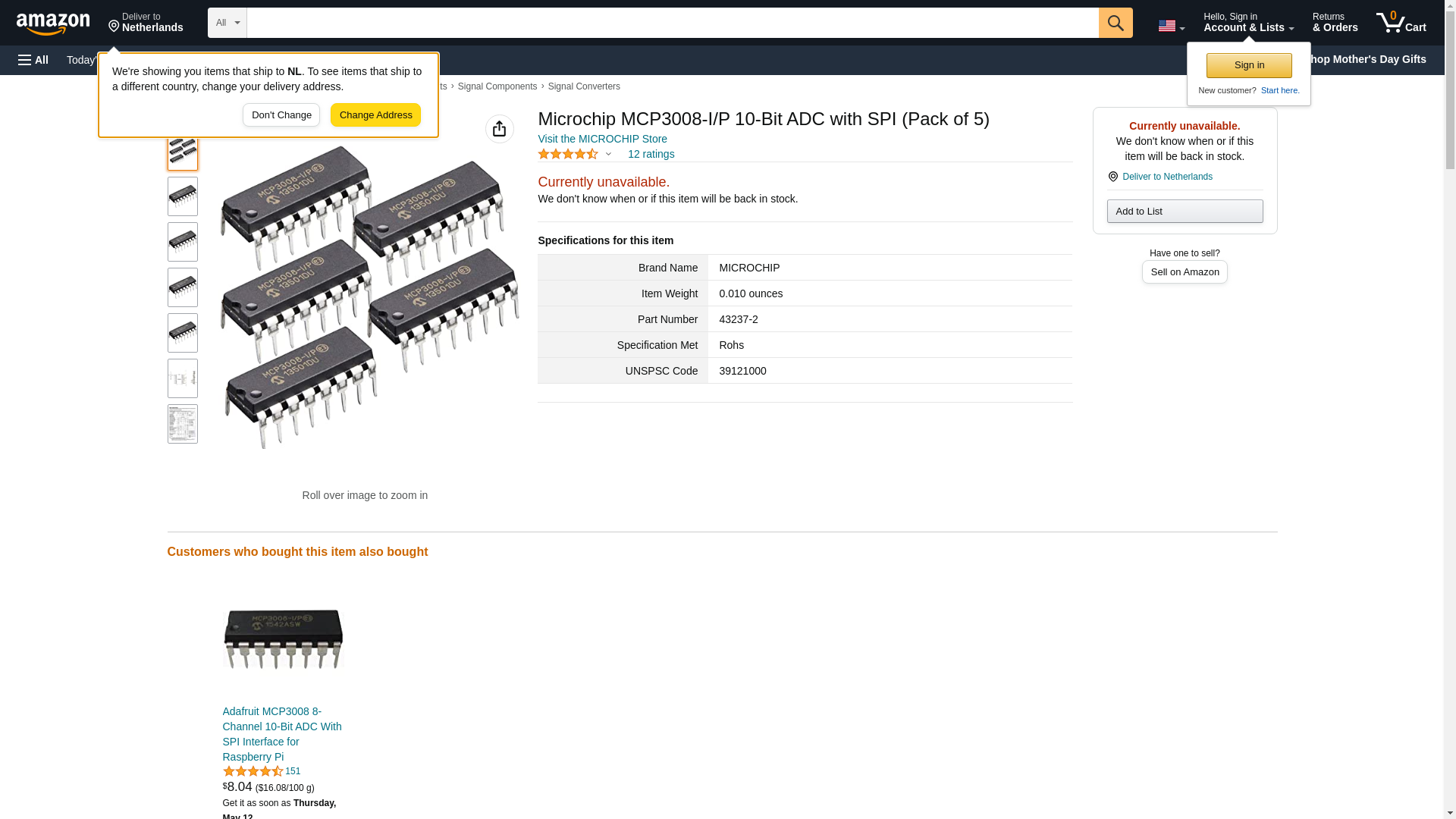Expand the All search category dropdown
This screenshot has width=1456, height=819.
coord(227,23)
